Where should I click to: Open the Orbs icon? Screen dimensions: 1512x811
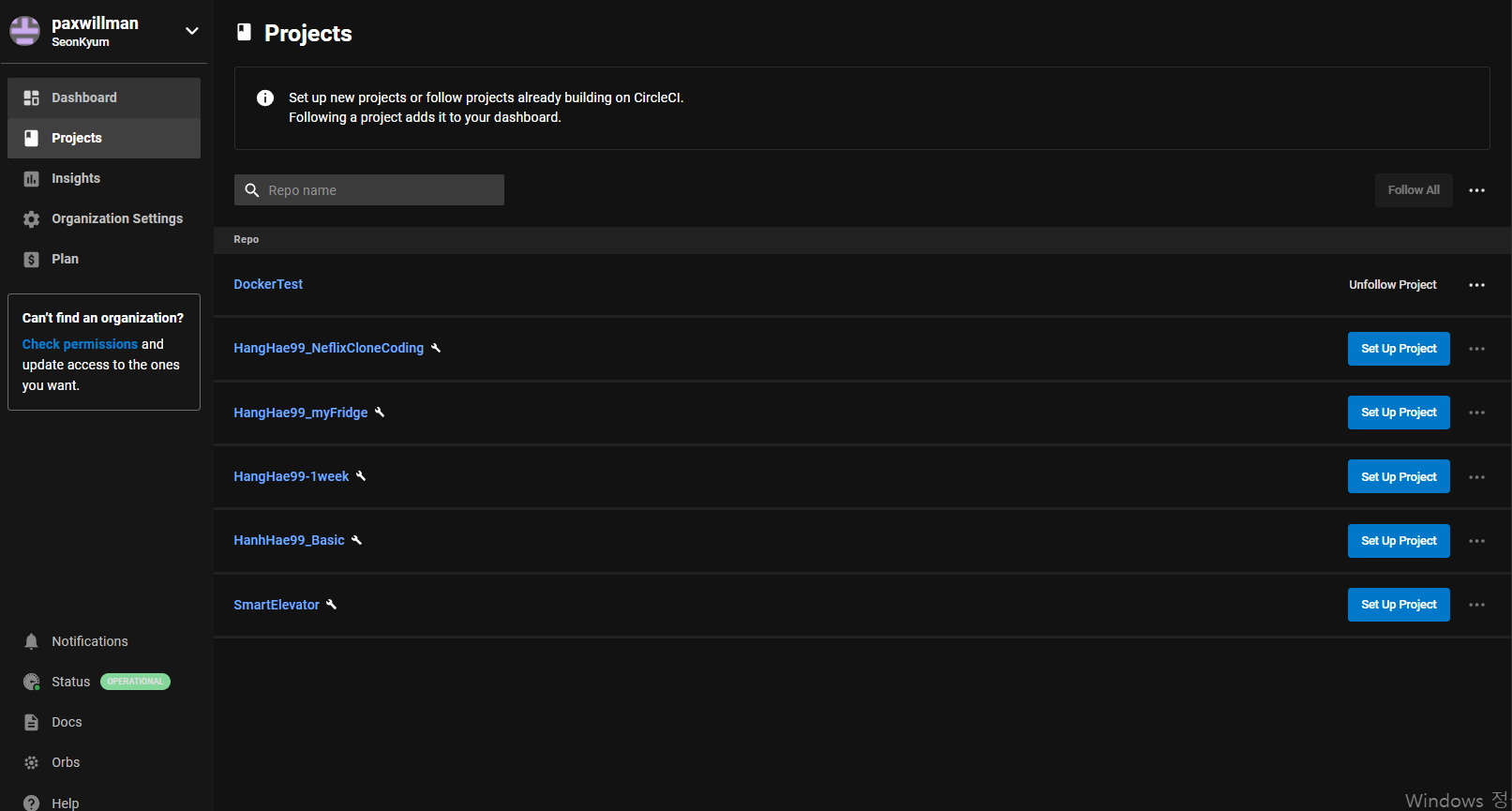(31, 762)
